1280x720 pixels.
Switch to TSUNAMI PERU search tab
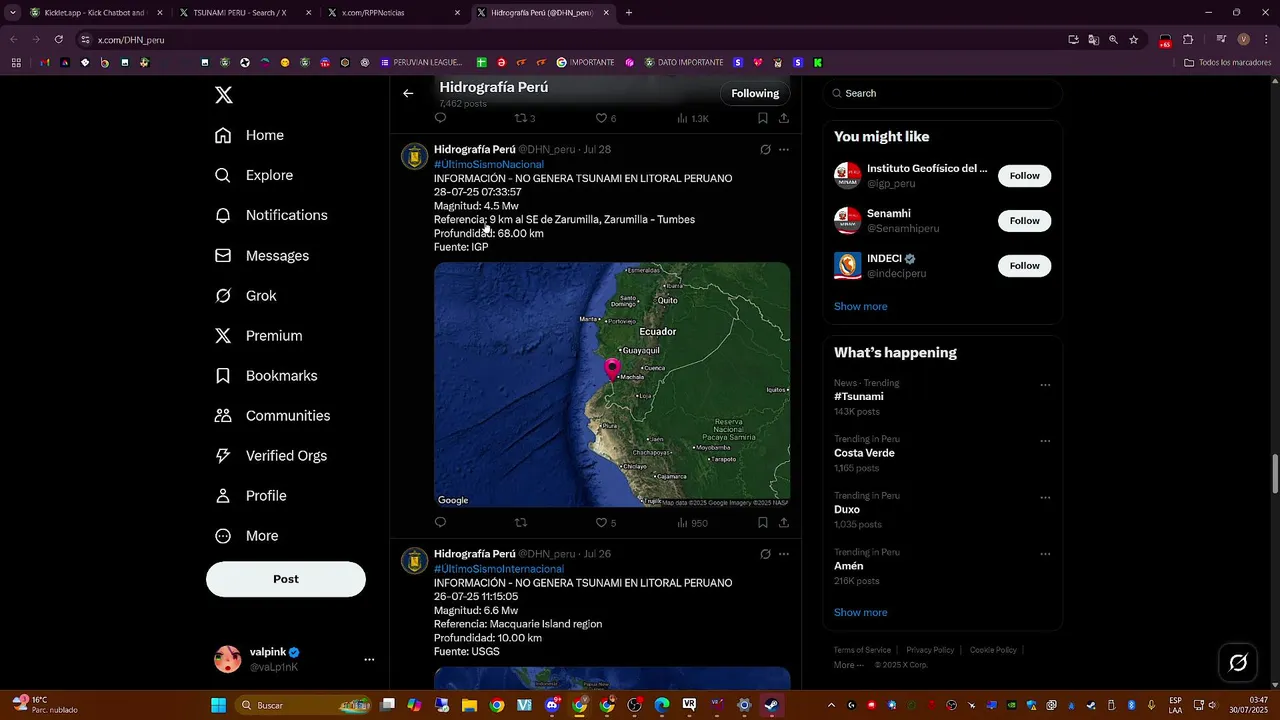[x=240, y=13]
